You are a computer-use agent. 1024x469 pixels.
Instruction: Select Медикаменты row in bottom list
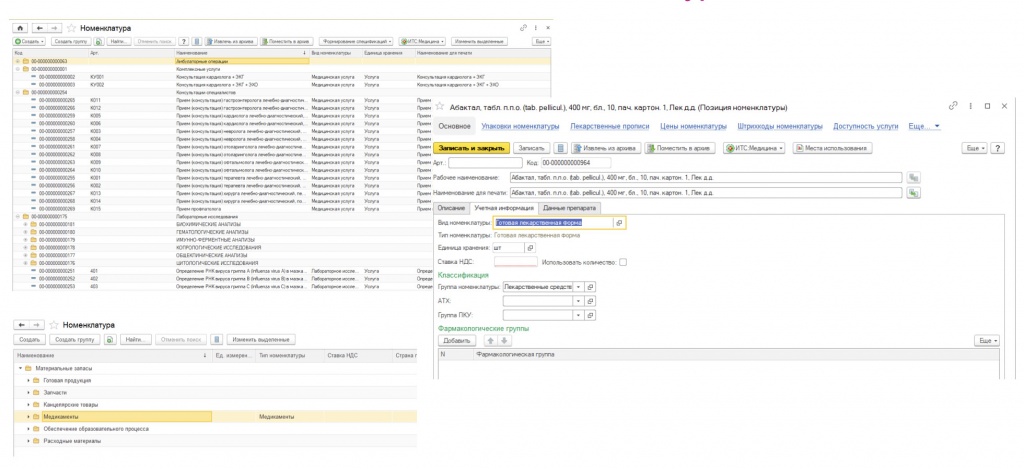point(216,417)
